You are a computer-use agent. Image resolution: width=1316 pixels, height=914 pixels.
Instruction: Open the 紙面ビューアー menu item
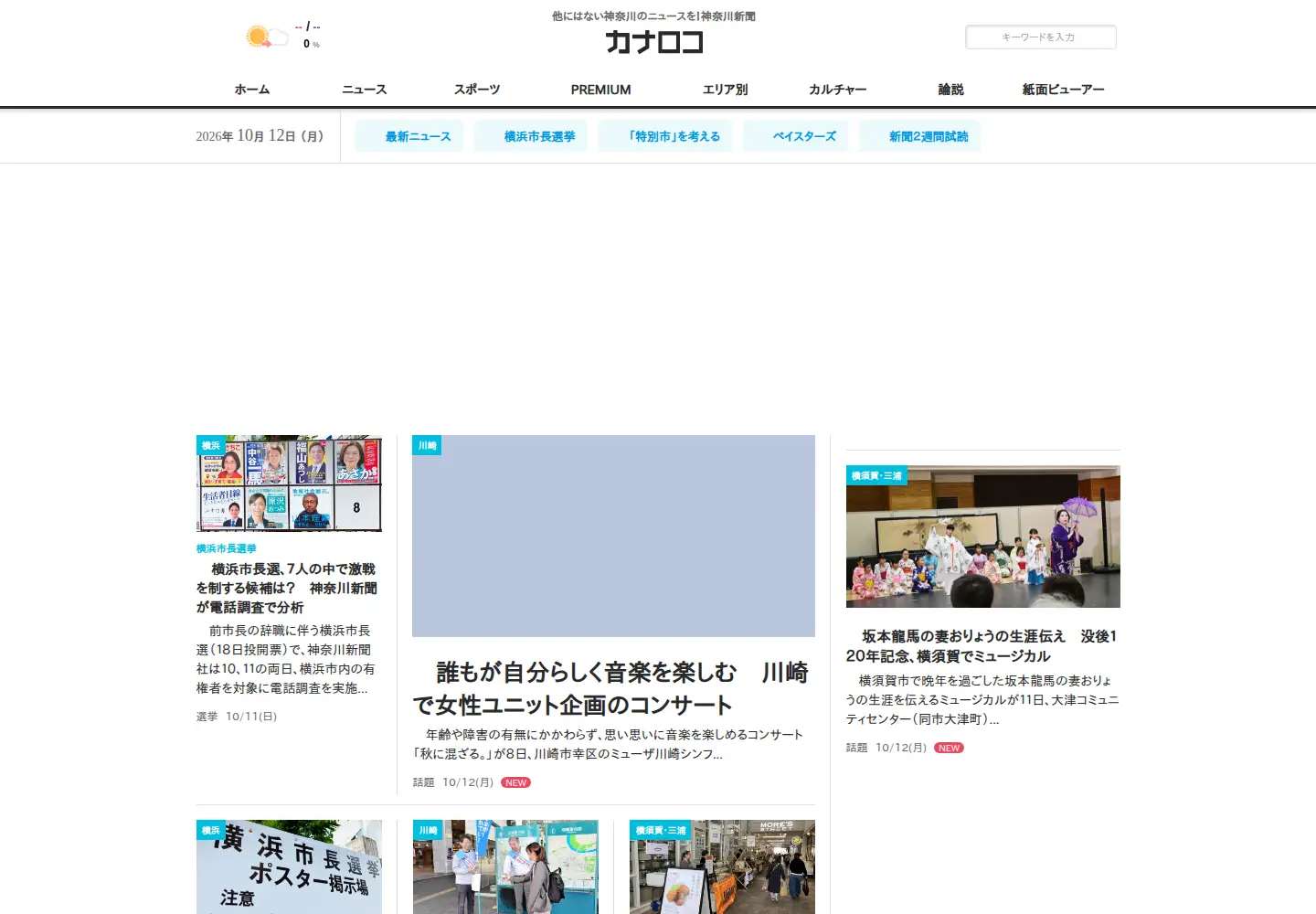[x=1063, y=90]
